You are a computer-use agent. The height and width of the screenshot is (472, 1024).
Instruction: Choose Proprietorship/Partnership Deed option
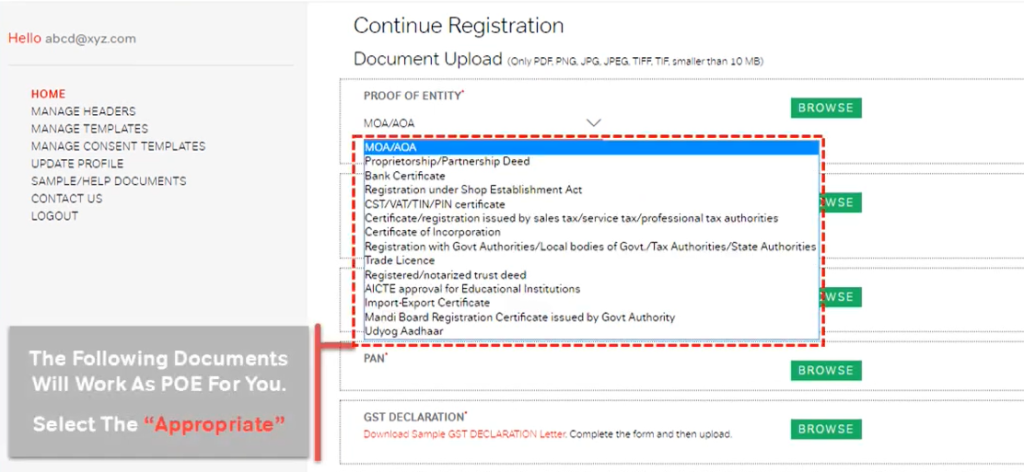[x=592, y=161]
